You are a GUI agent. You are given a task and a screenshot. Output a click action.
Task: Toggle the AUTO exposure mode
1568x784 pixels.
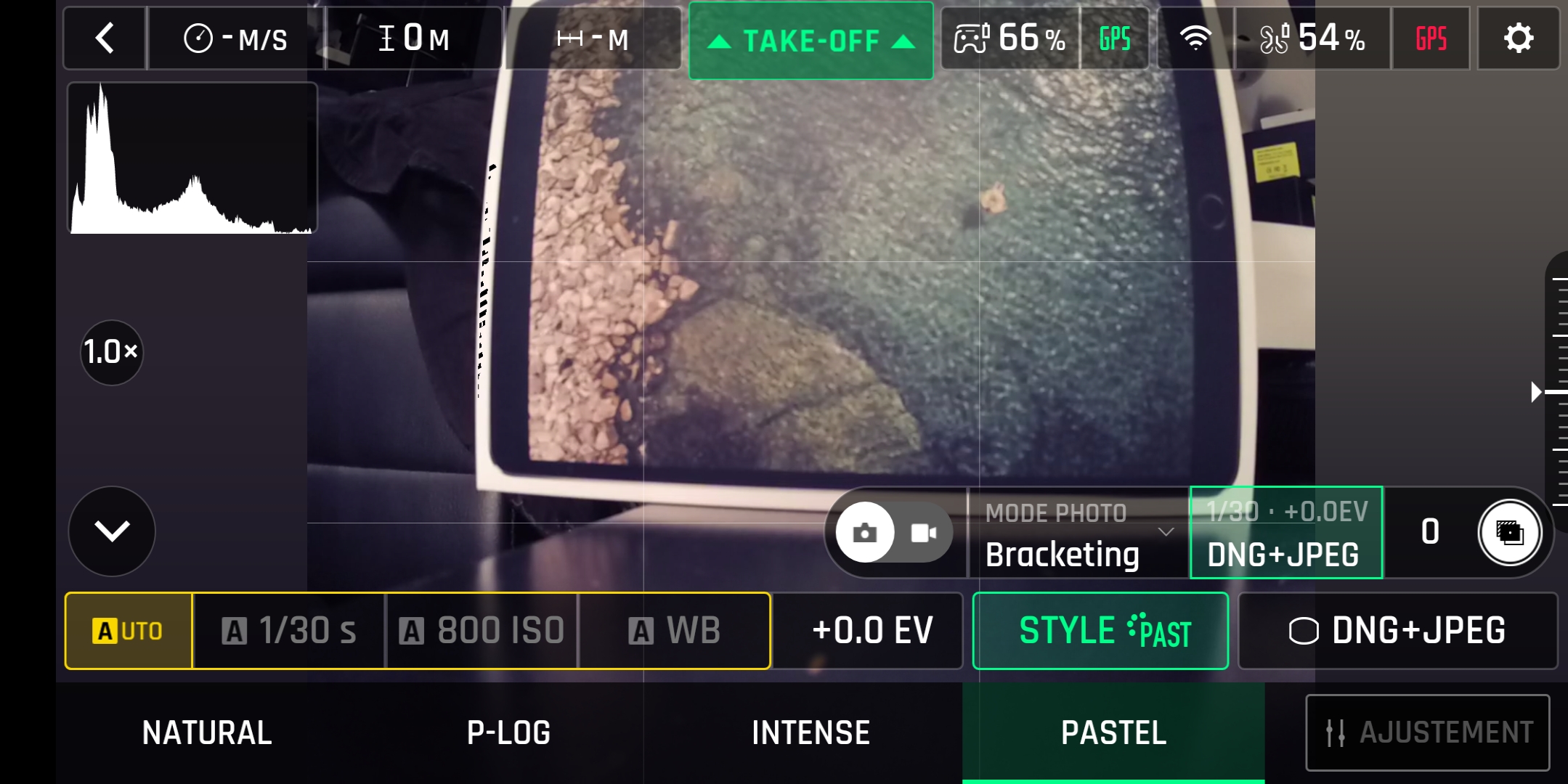[129, 631]
